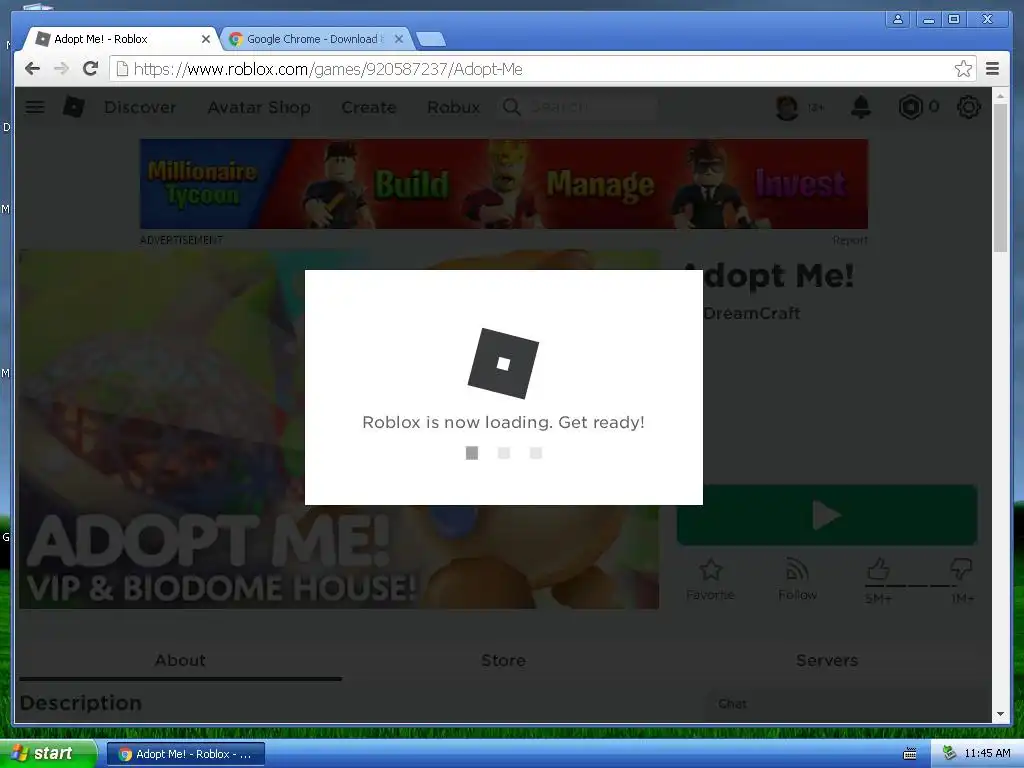Image resolution: width=1024 pixels, height=768 pixels.
Task: Click the Millionaire Tycoon advertisement banner
Action: [x=504, y=184]
